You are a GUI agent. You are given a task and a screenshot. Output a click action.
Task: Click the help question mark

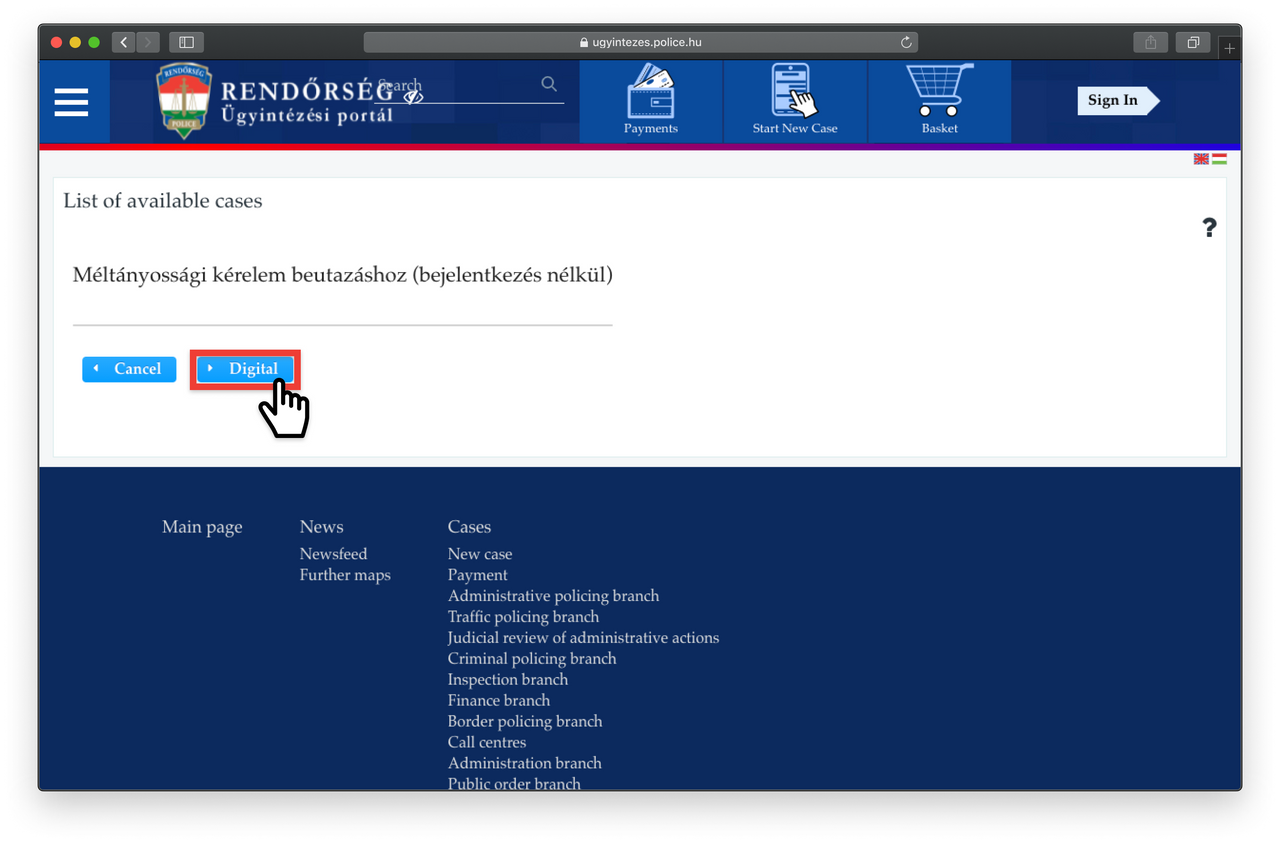[1209, 228]
